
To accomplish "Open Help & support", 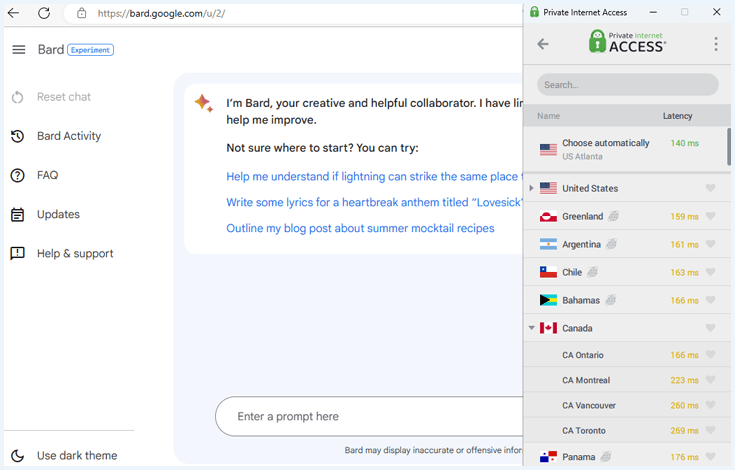I will (x=75, y=254).
